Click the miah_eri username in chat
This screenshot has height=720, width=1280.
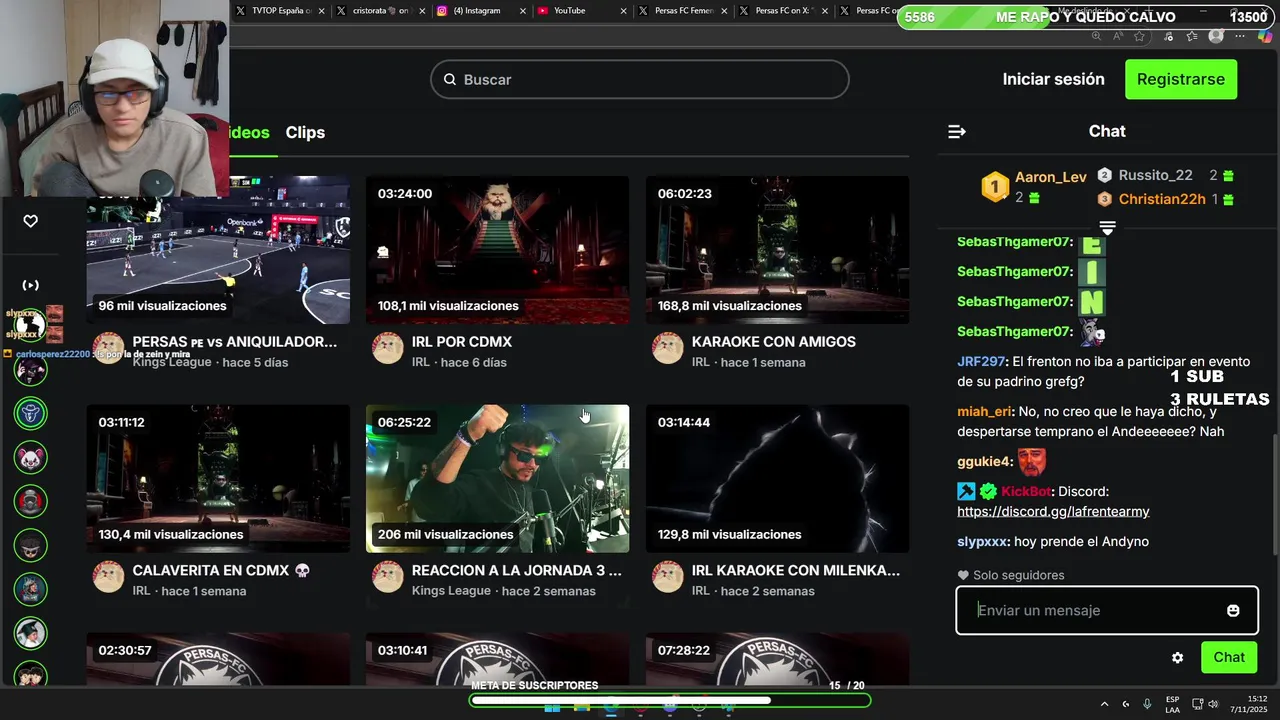[984, 411]
